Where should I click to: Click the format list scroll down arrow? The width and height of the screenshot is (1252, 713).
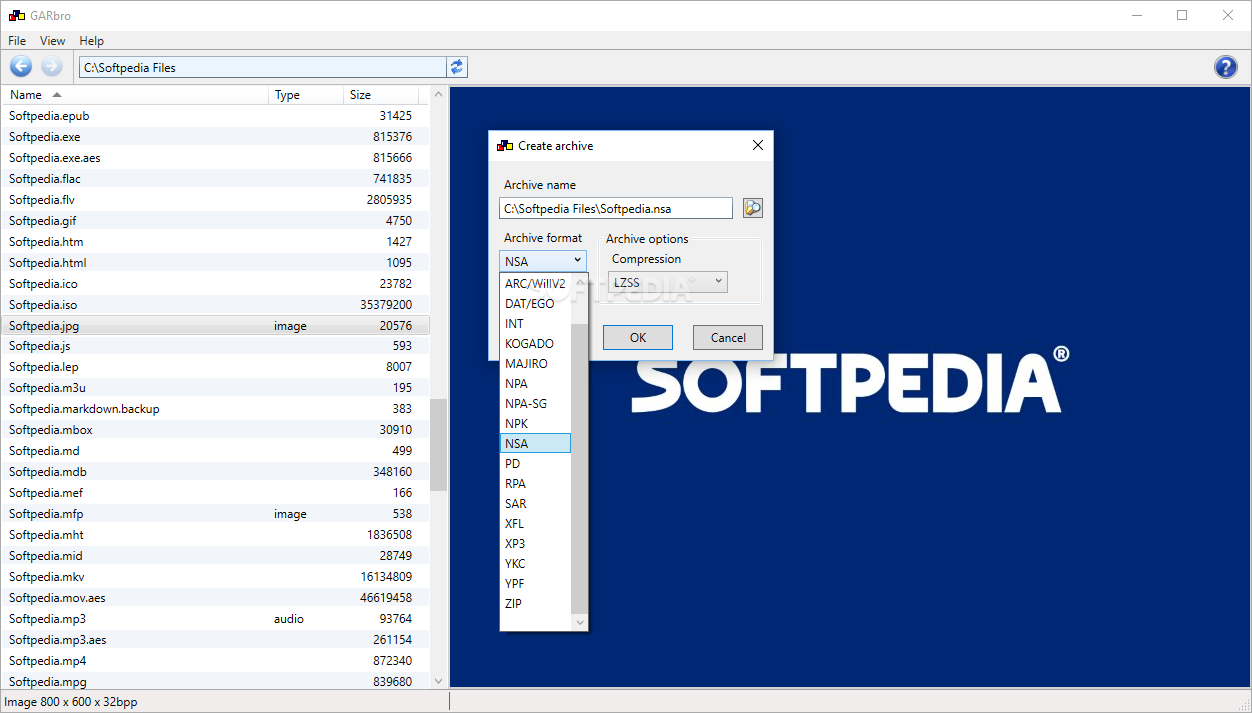coord(580,622)
